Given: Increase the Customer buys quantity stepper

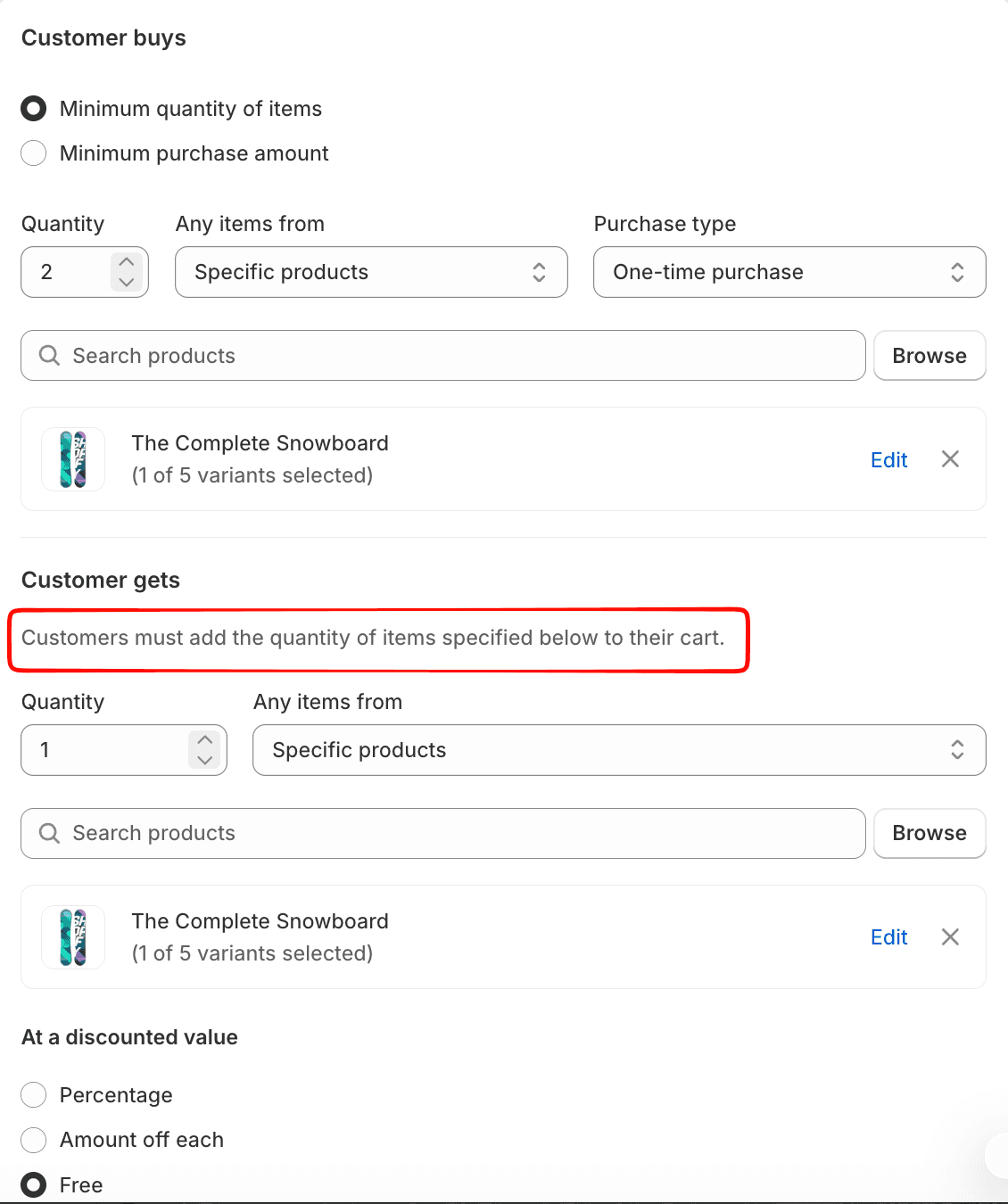Looking at the screenshot, I should 127,262.
